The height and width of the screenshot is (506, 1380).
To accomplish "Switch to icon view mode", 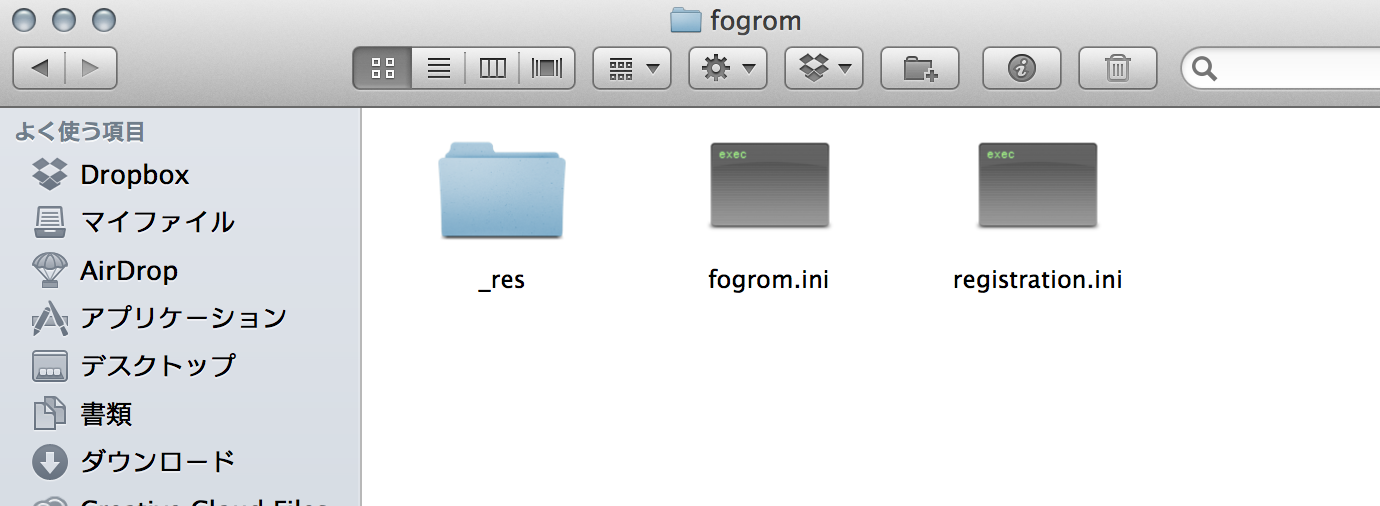I will tap(383, 68).
